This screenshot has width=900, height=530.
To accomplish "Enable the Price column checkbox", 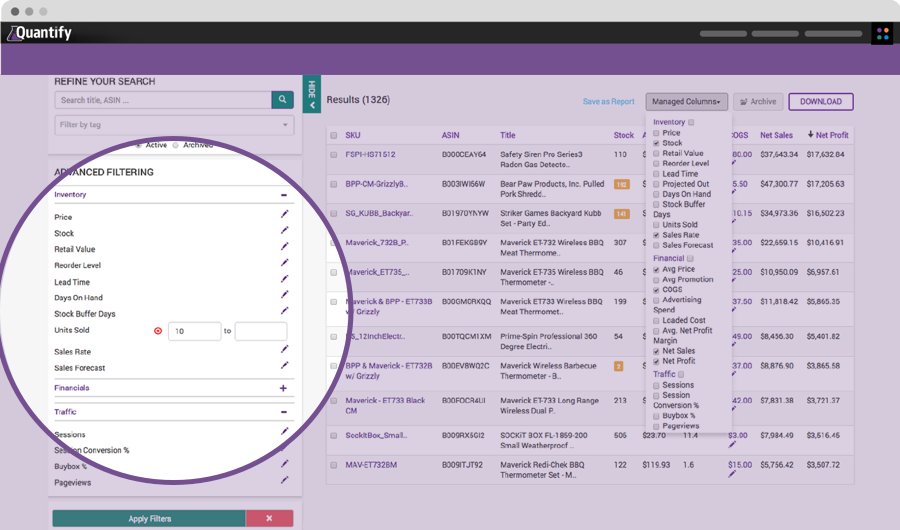I will coord(656,133).
